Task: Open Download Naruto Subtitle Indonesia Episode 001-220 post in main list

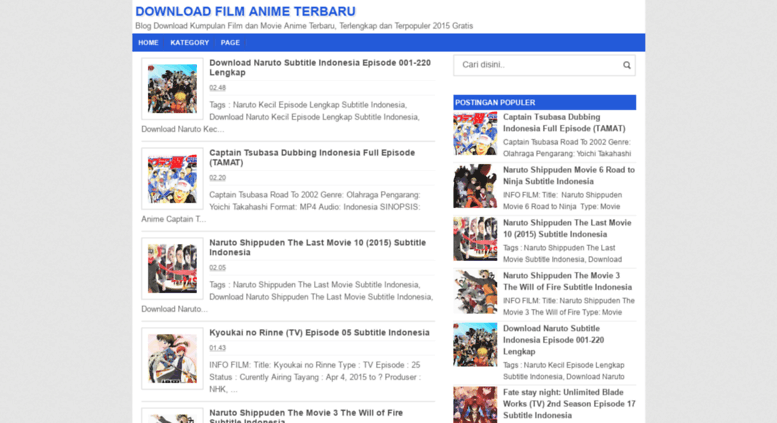Action: pyautogui.click(x=320, y=67)
